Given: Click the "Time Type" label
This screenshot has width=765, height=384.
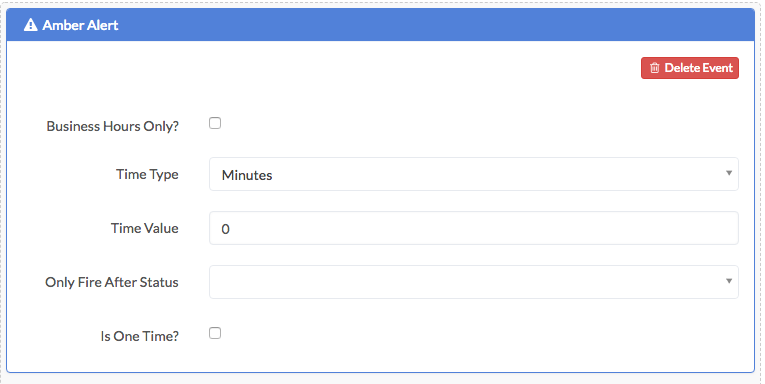Looking at the screenshot, I should 147,175.
